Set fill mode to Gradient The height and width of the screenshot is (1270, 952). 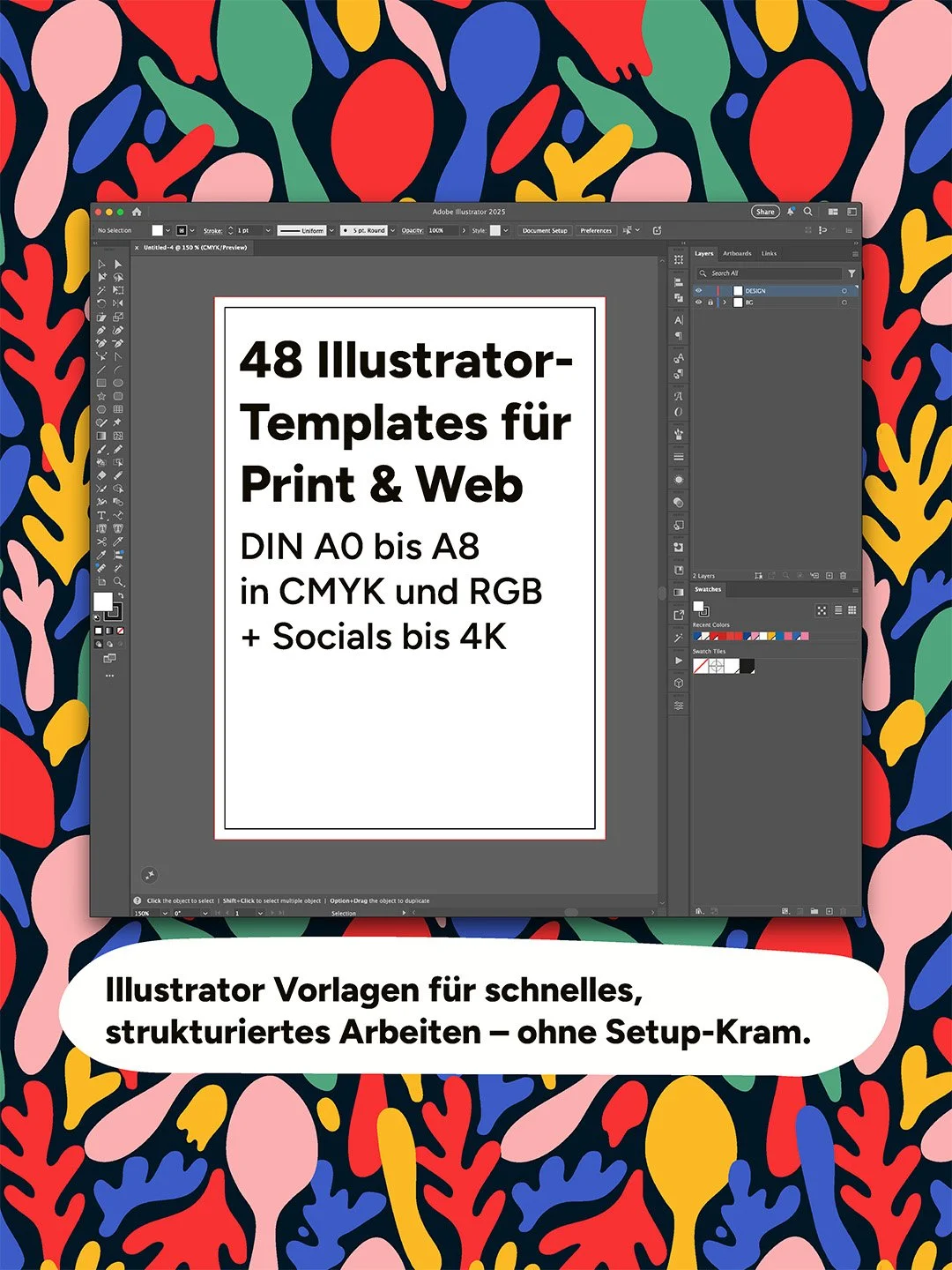click(x=109, y=631)
